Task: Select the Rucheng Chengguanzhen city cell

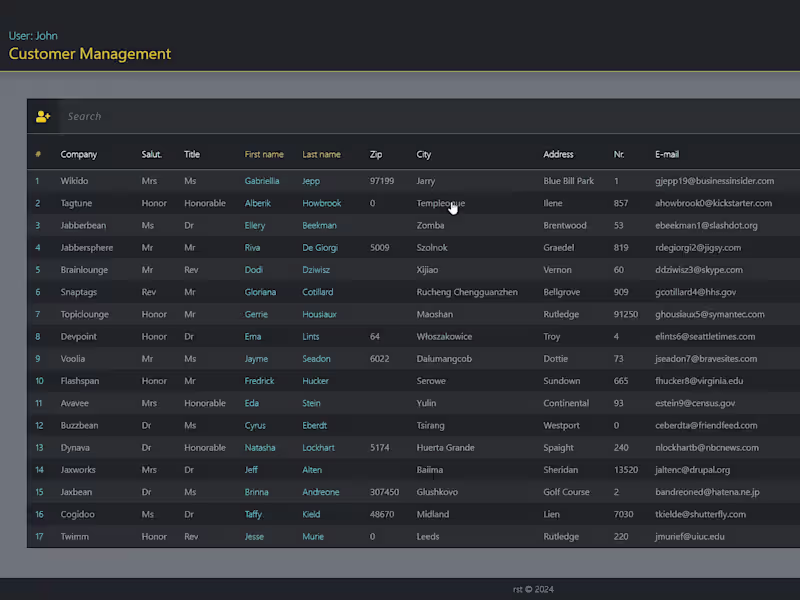Action: point(467,292)
